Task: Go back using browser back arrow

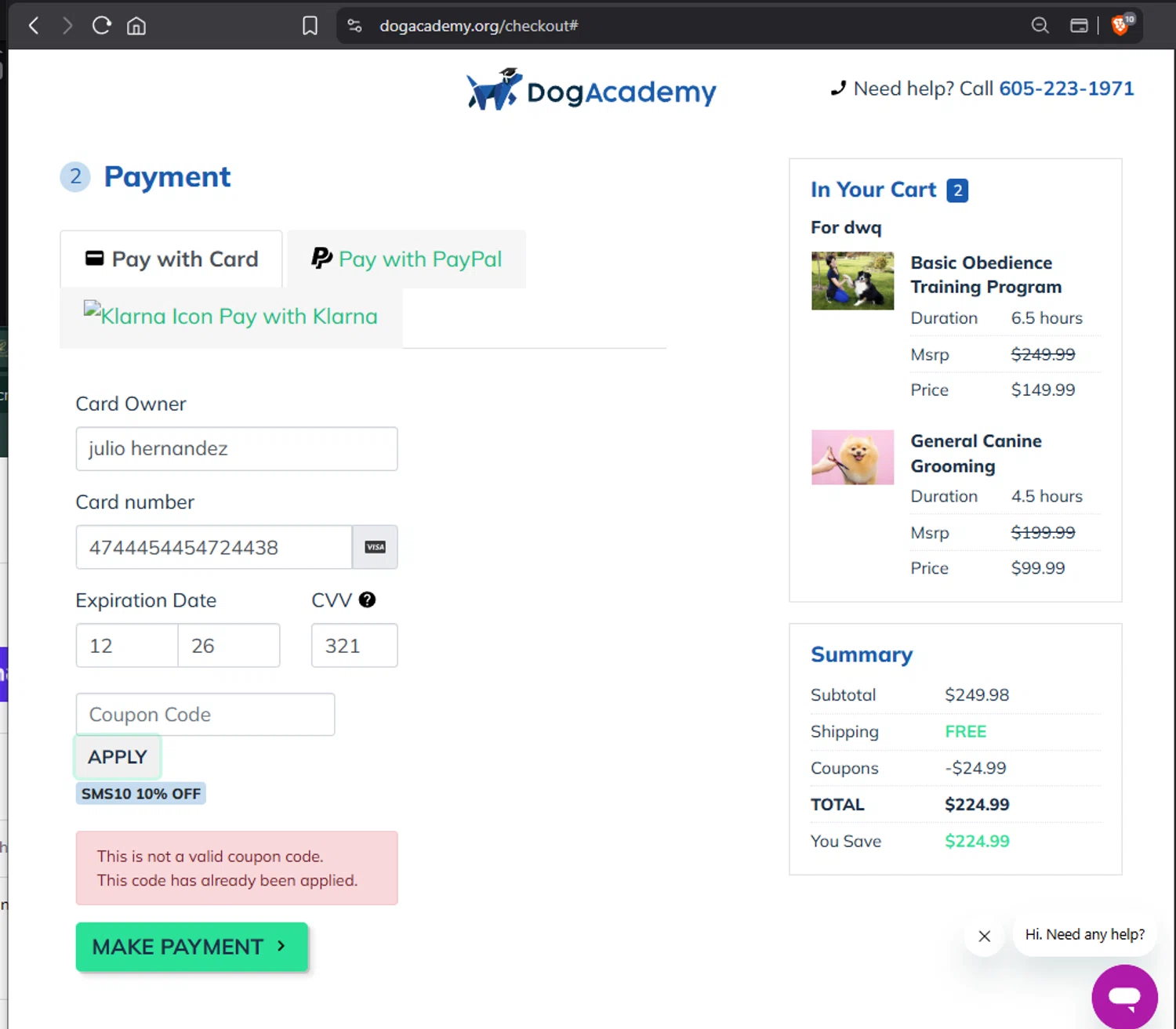Action: click(x=34, y=26)
